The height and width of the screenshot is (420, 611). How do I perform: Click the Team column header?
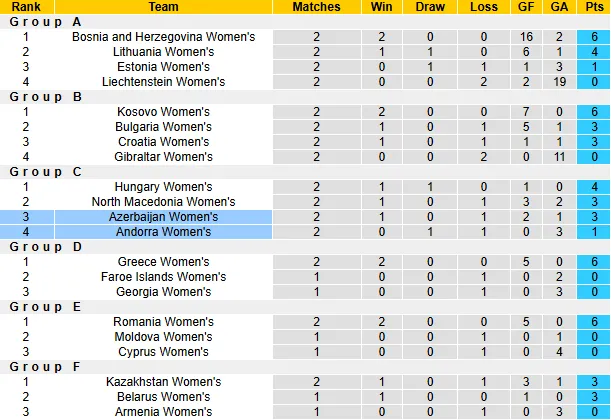[164, 7]
